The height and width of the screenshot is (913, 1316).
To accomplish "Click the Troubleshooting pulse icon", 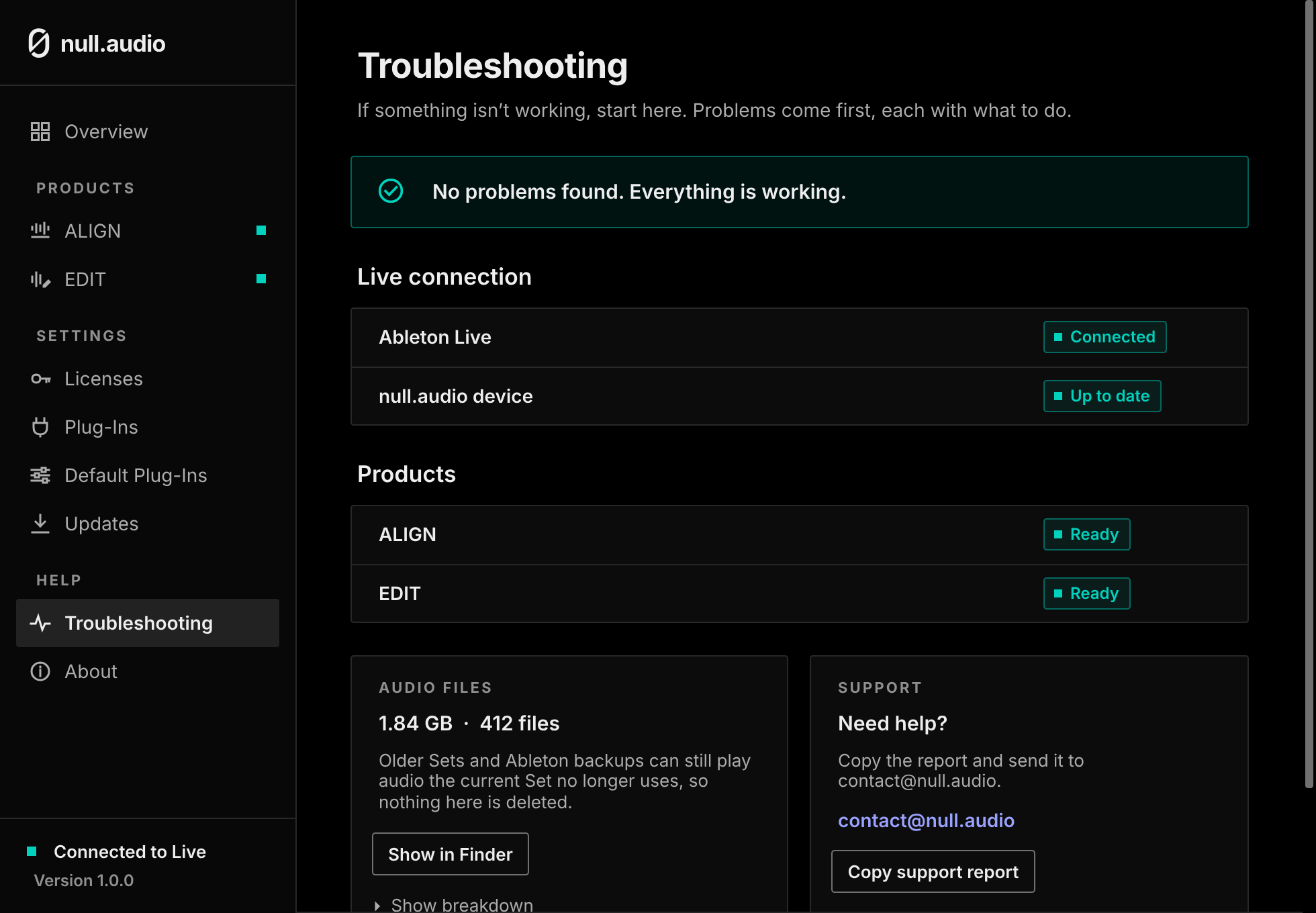I will pyautogui.click(x=40, y=623).
